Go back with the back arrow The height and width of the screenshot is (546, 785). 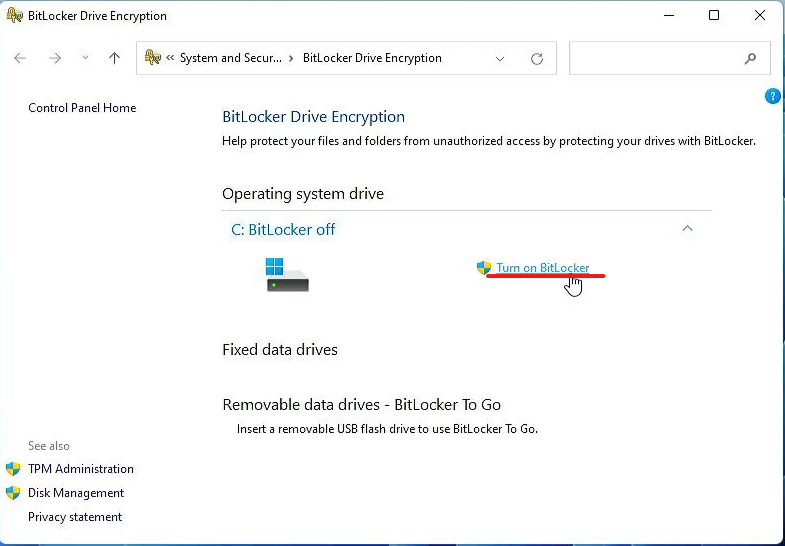click(x=20, y=58)
